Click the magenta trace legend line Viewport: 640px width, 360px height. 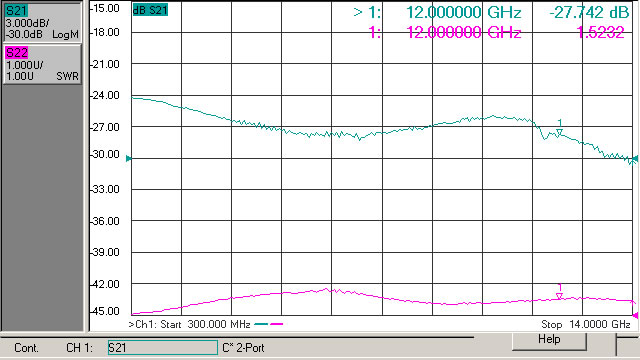pos(276,324)
